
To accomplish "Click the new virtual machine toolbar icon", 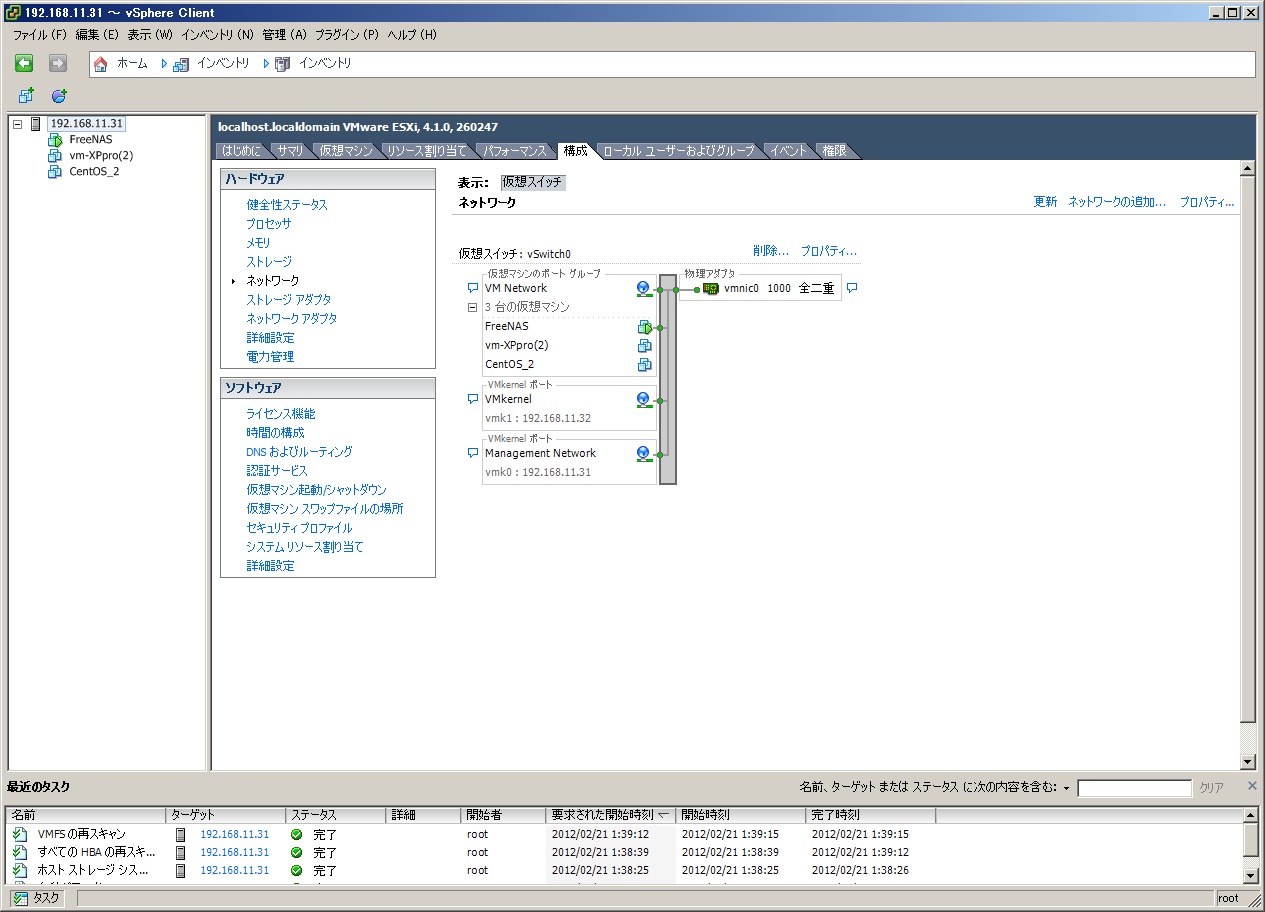I will (x=26, y=96).
